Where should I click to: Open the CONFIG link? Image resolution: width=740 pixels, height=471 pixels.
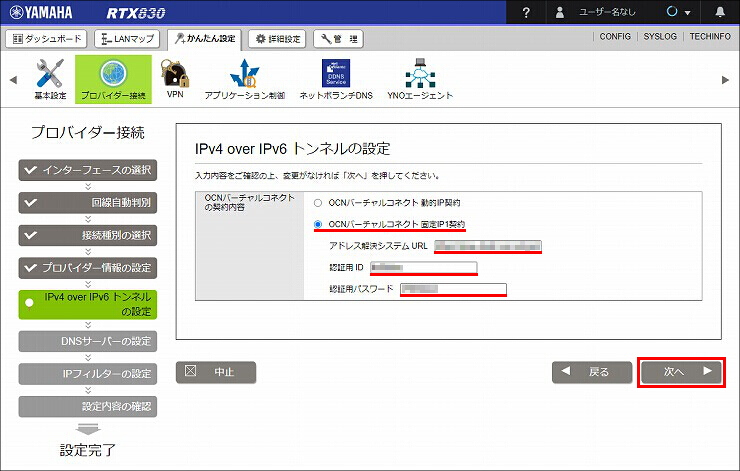(x=615, y=36)
